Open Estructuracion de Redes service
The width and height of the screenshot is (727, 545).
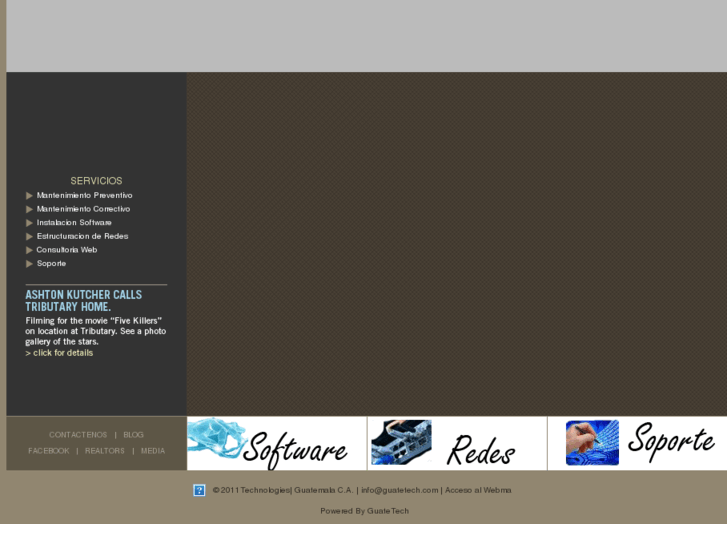[x=83, y=236]
